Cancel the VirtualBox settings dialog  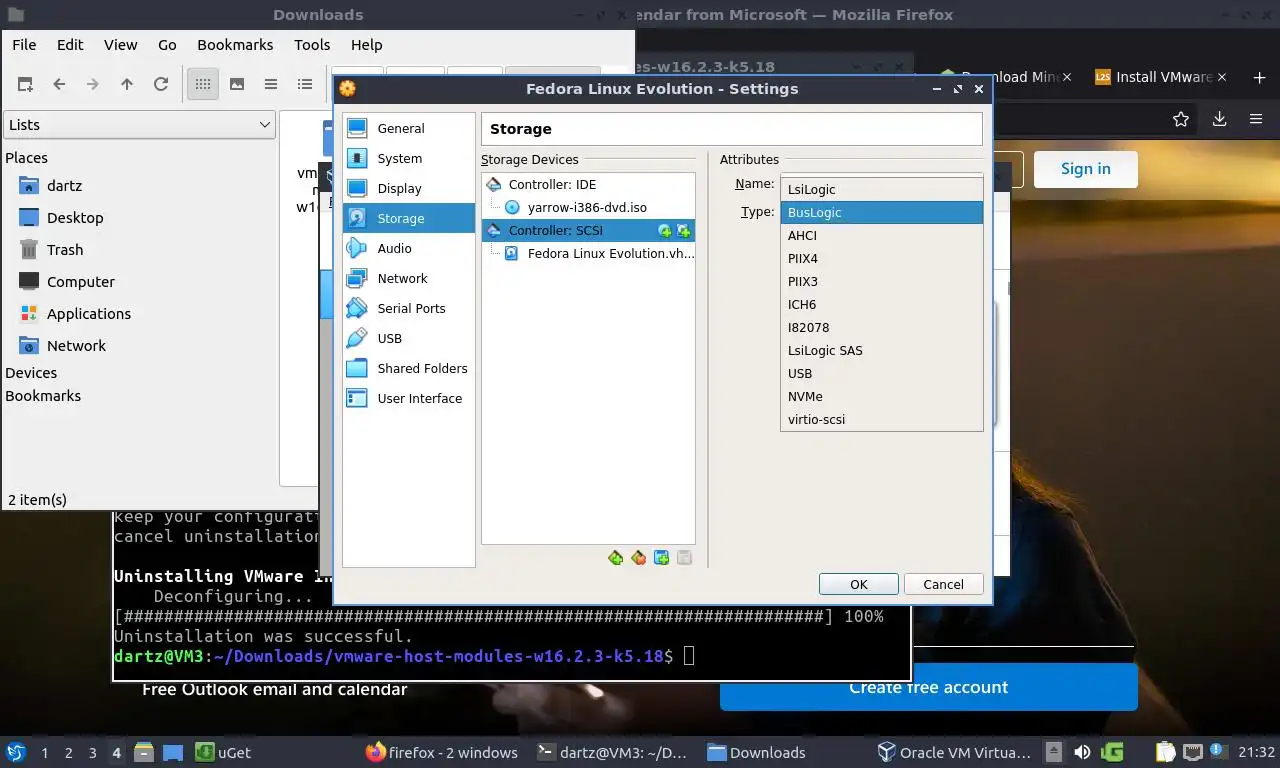click(x=943, y=584)
